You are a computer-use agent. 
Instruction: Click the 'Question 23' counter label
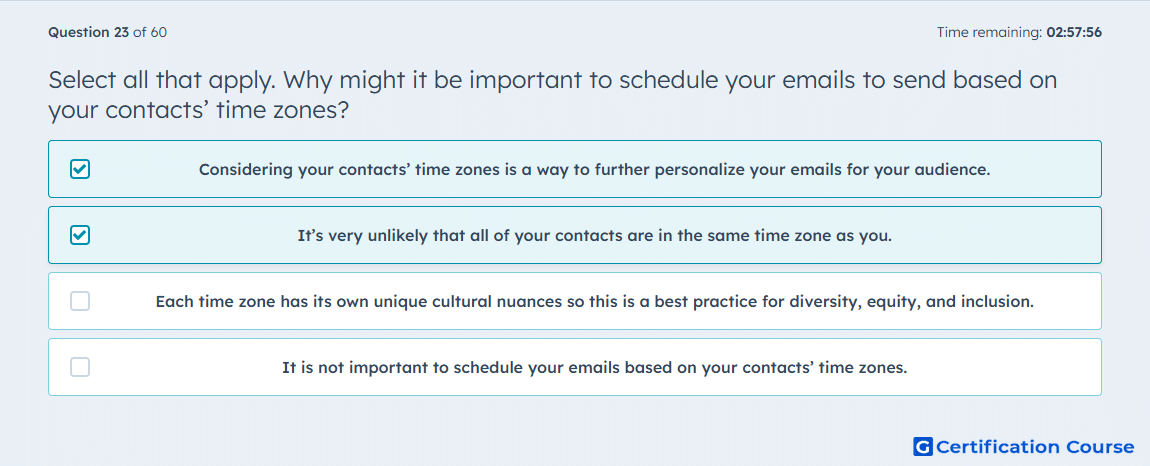pyautogui.click(x=89, y=32)
